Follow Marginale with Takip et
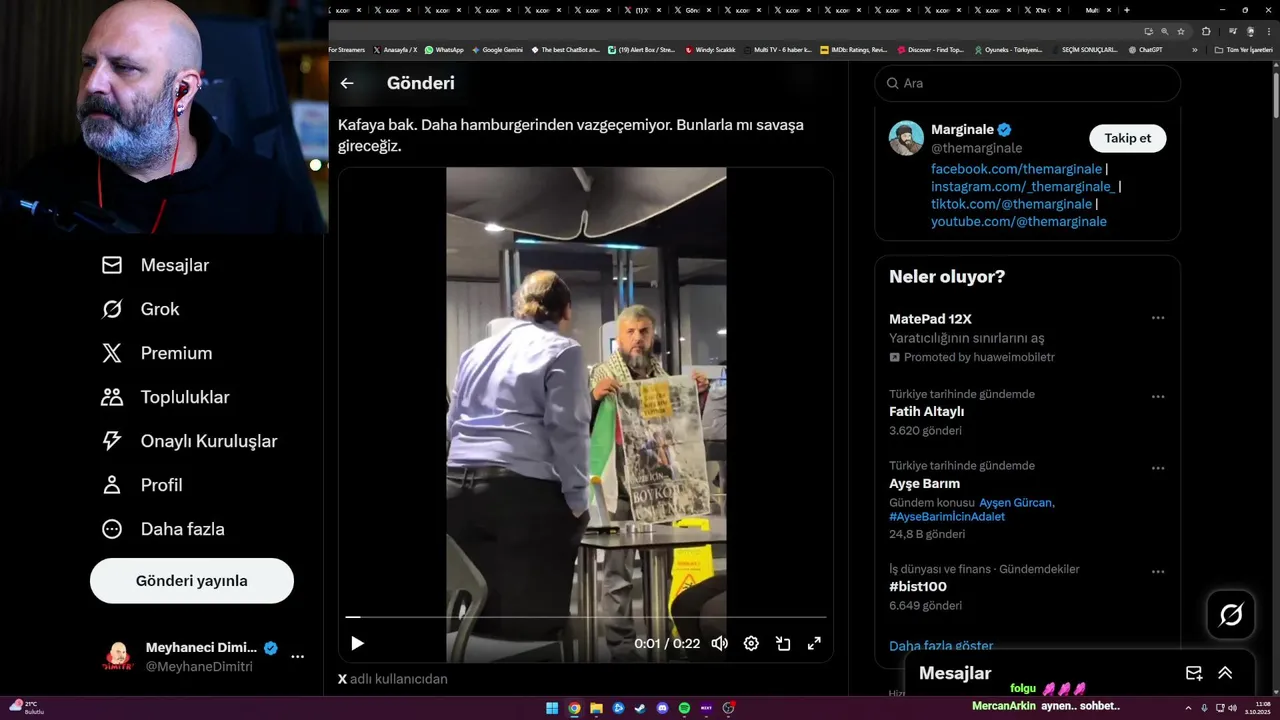Viewport: 1280px width, 720px height. 1128,138
